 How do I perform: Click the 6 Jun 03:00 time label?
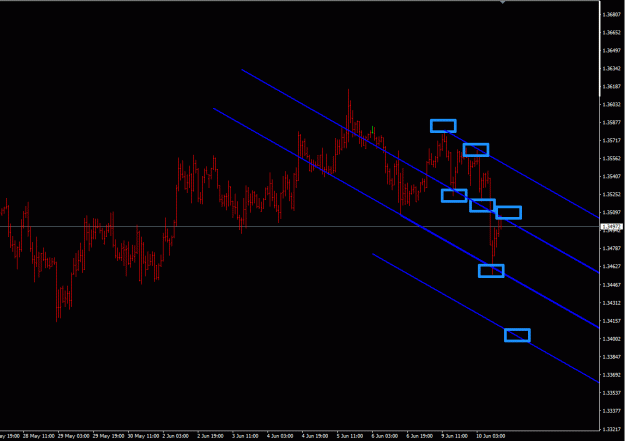pyautogui.click(x=385, y=436)
